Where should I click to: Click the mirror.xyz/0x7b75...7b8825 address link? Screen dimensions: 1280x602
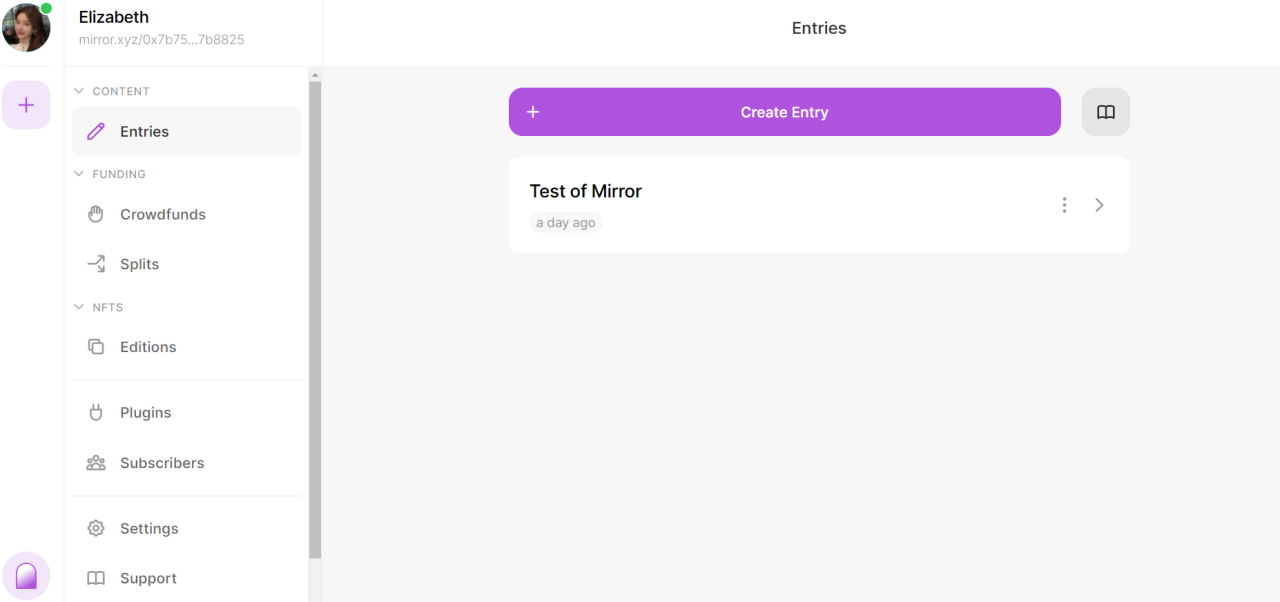162,40
